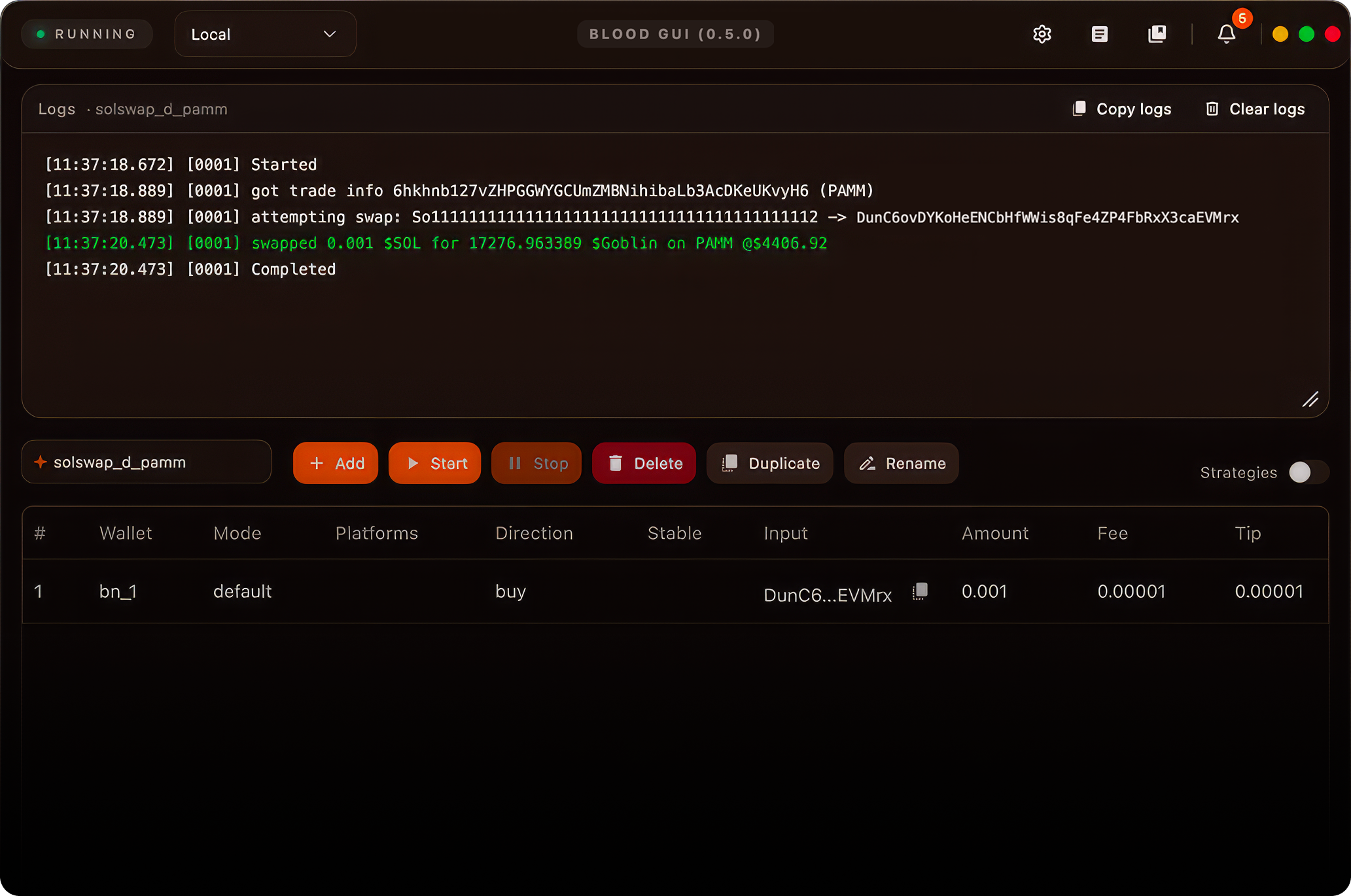Click the 'Started' log line

click(x=181, y=165)
